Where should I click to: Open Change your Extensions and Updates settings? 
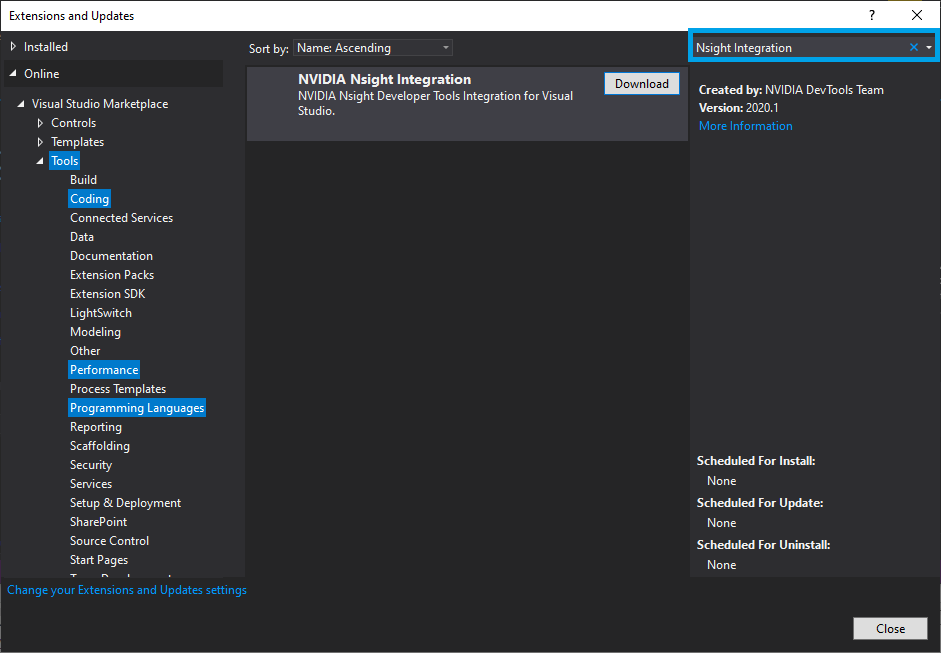(127, 590)
